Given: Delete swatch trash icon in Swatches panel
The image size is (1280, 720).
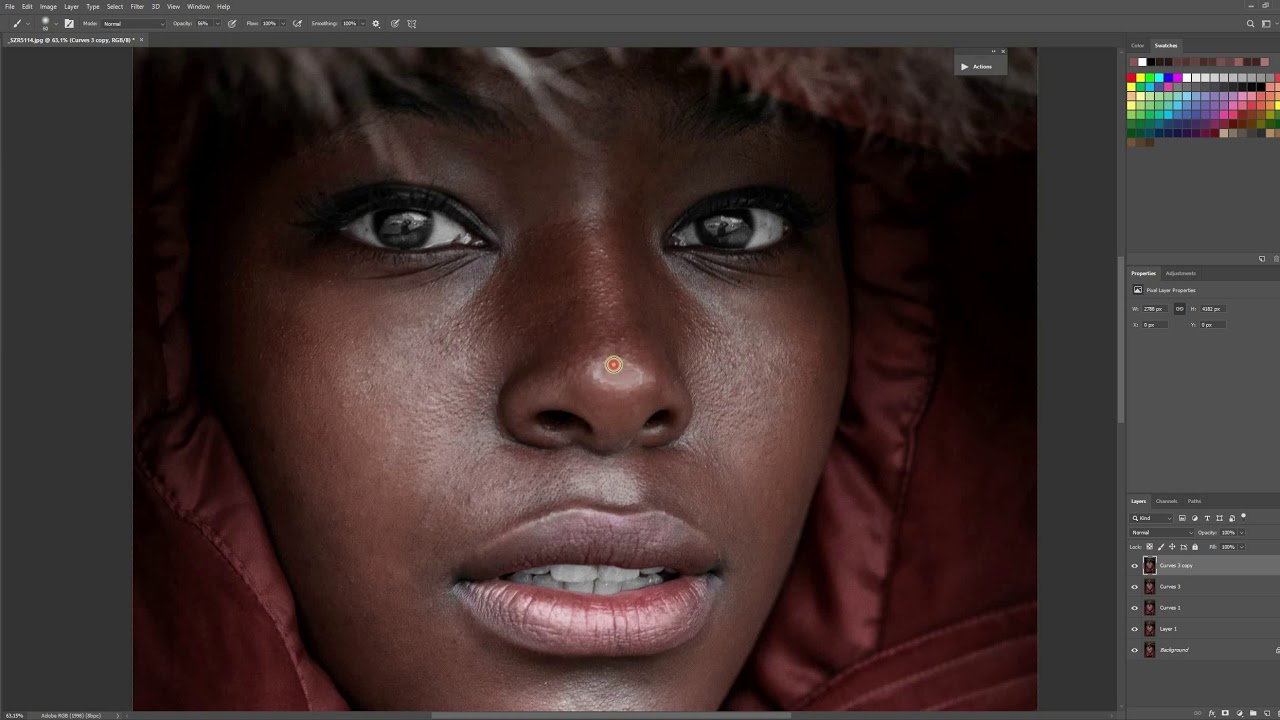Looking at the screenshot, I should [1276, 259].
